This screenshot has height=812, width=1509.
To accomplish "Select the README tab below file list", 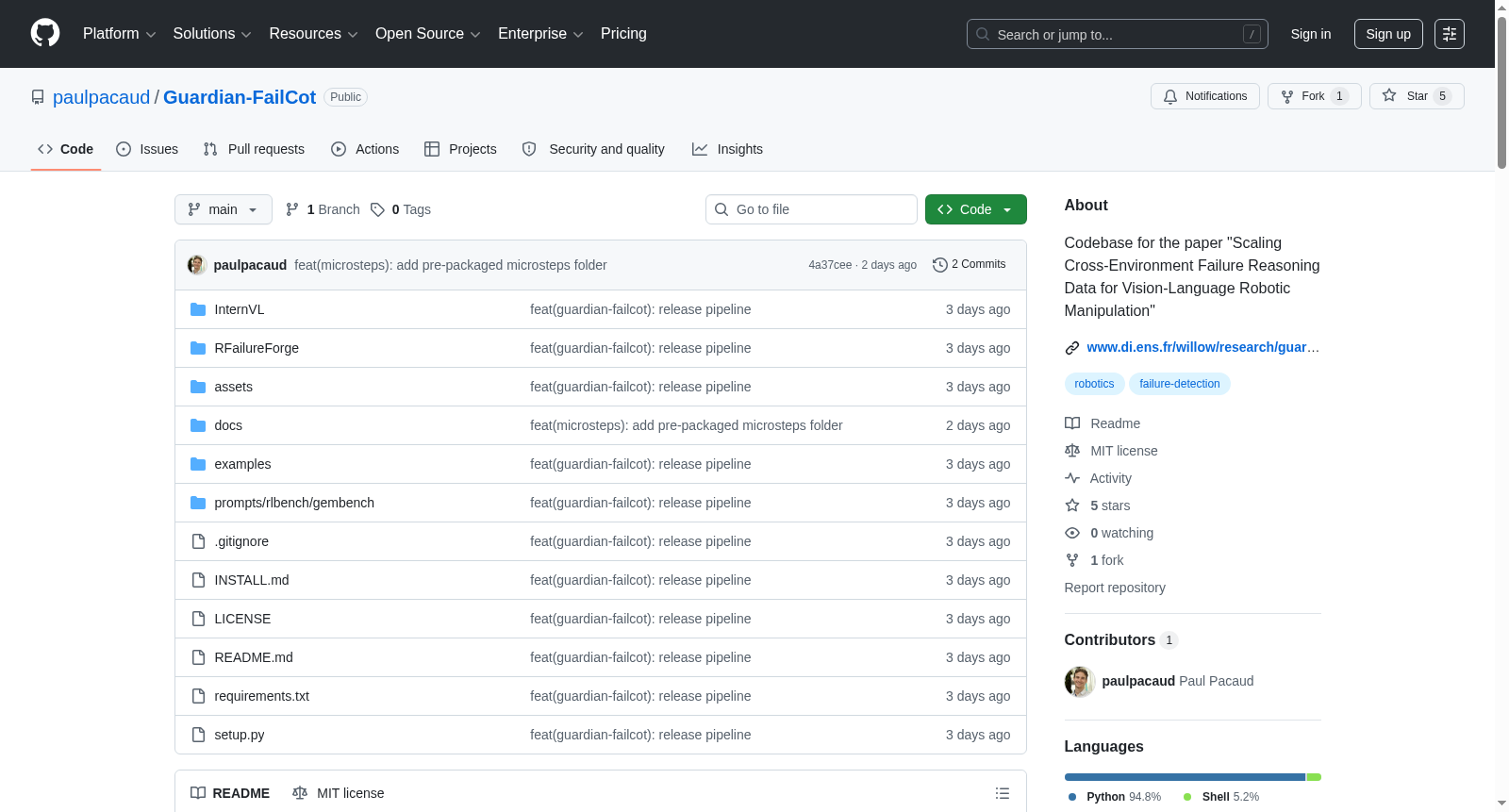I will tap(230, 793).
